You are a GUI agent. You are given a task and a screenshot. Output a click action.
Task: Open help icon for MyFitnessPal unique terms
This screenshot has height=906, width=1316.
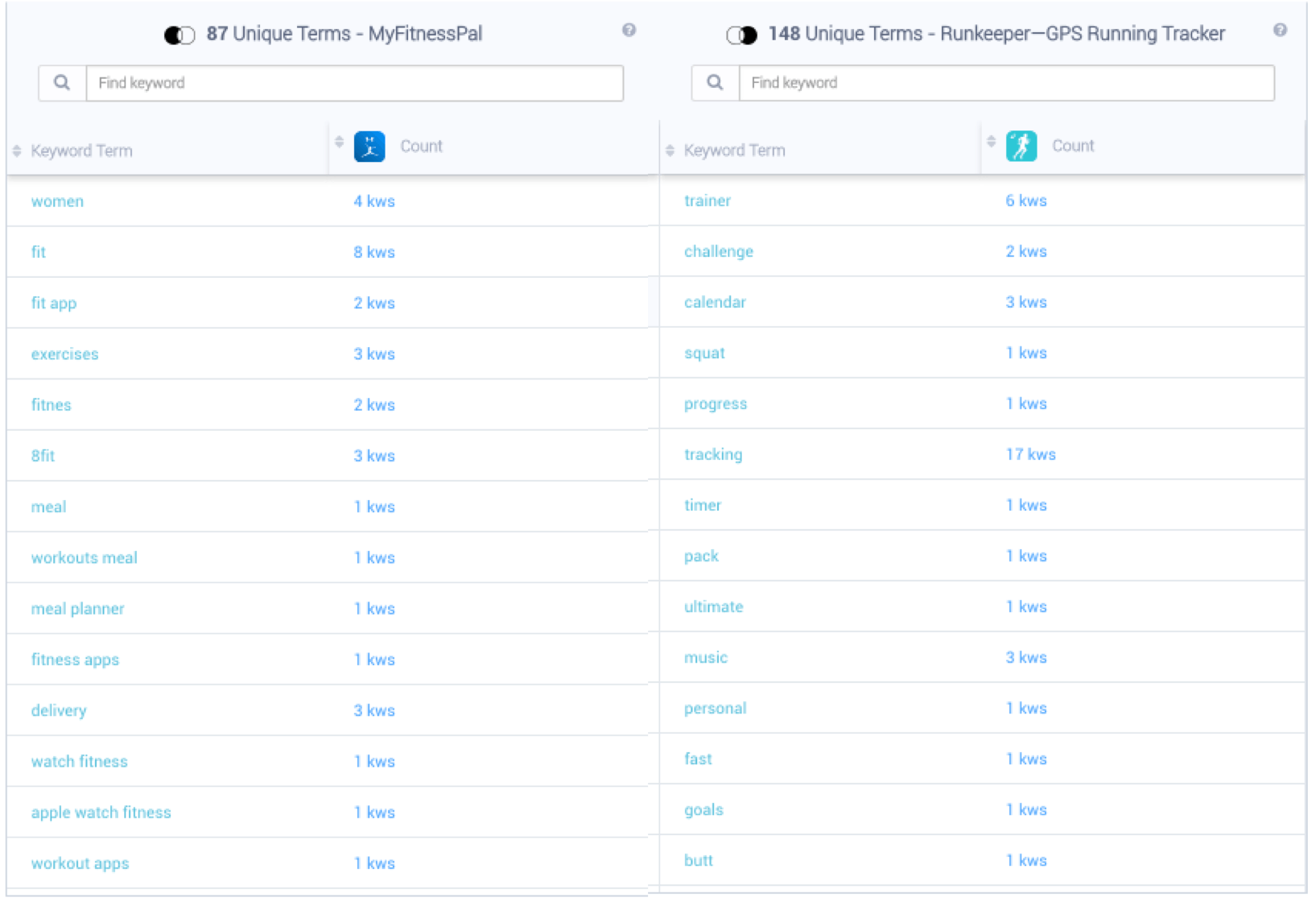pyautogui.click(x=629, y=31)
